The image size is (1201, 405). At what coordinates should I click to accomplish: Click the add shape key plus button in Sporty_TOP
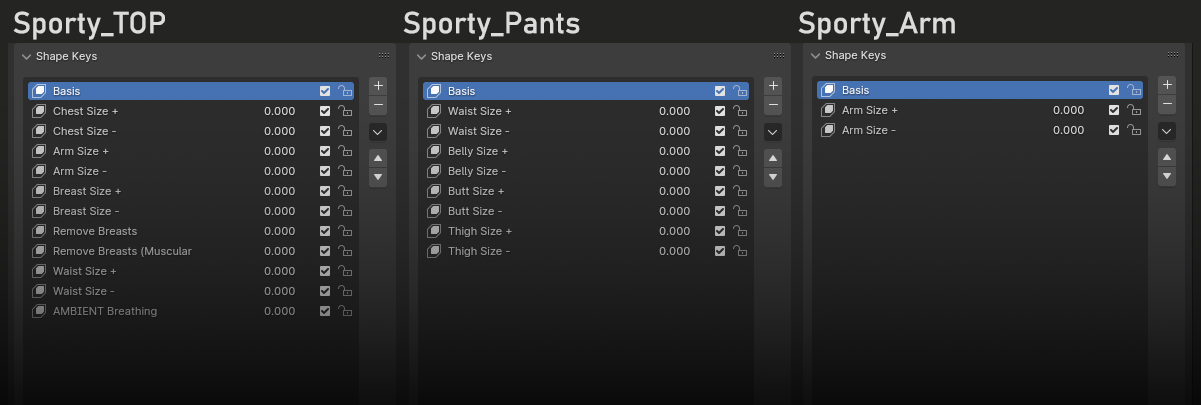378,86
